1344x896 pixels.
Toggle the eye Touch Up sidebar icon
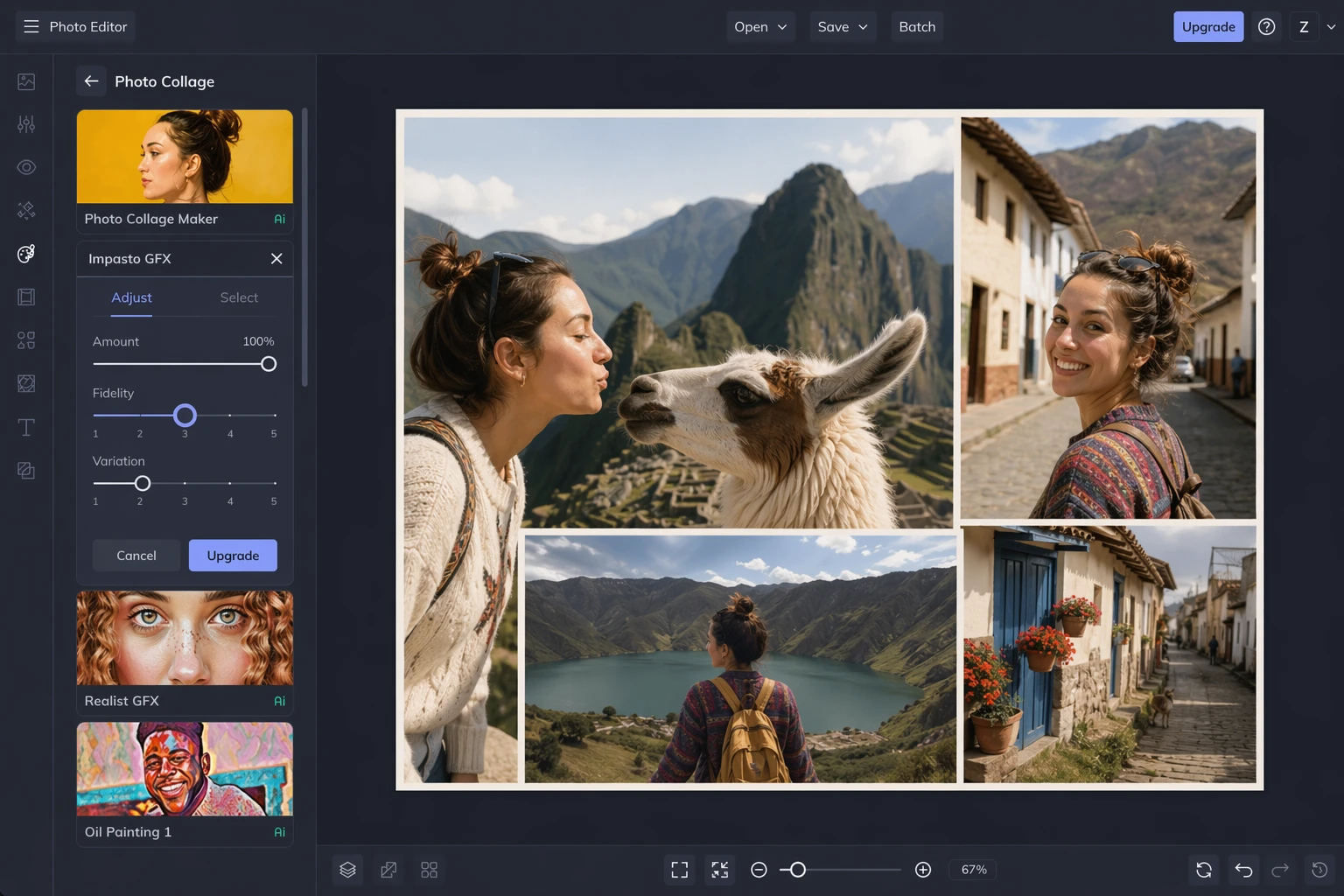26,167
